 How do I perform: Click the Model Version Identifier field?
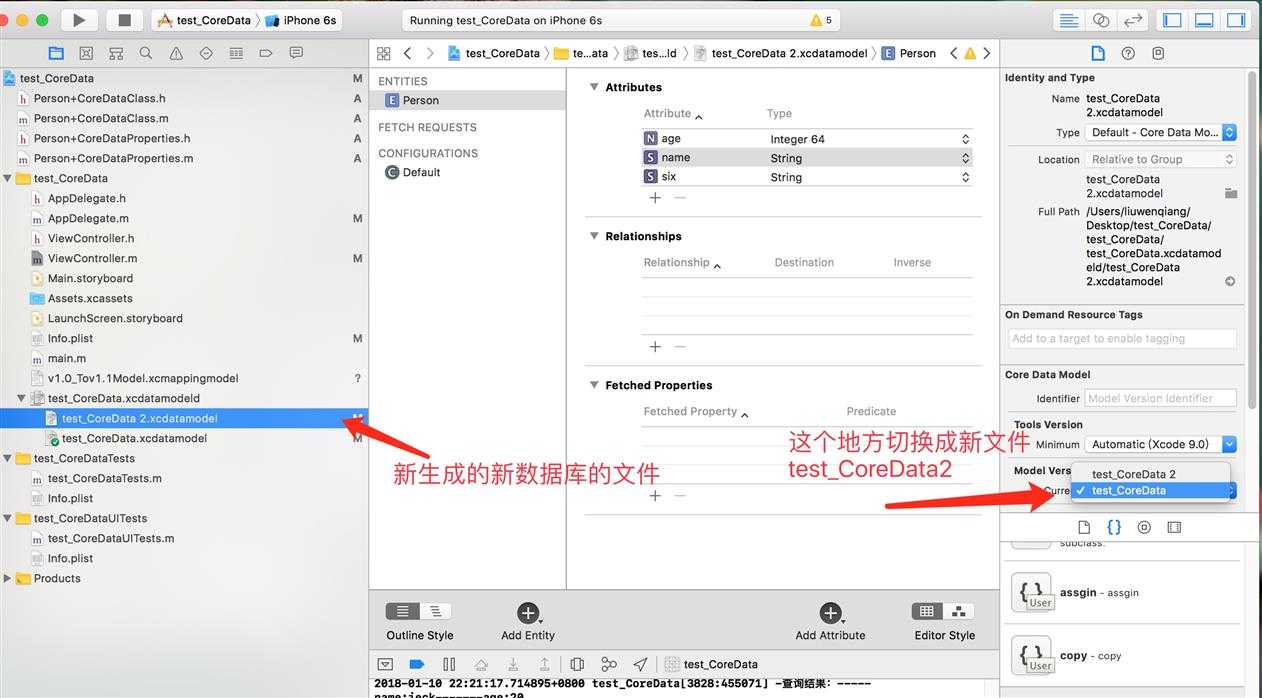click(1161, 398)
